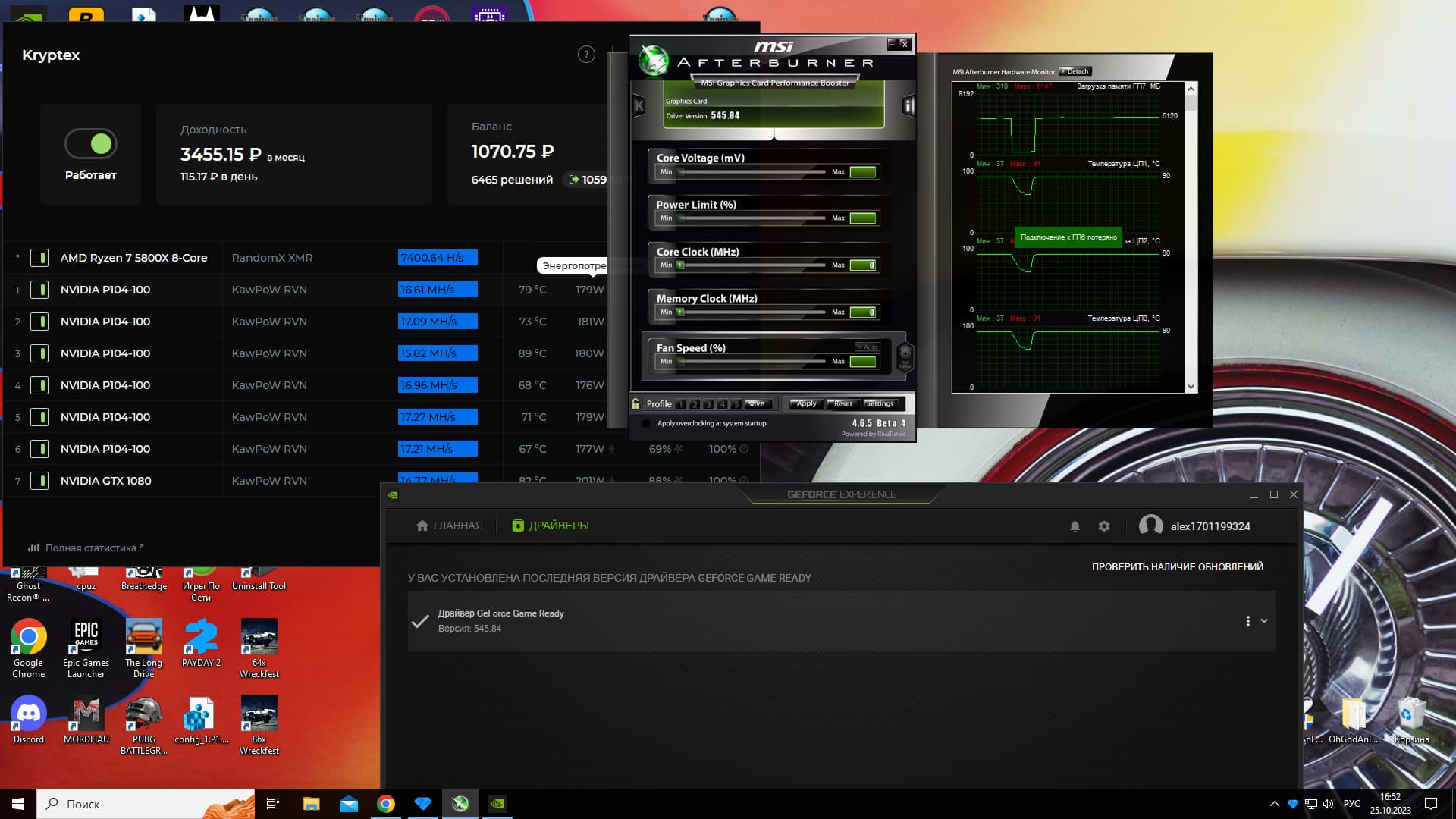The width and height of the screenshot is (1456, 819).
Task: Open the alex1701199324 account menu
Action: [x=1195, y=526]
